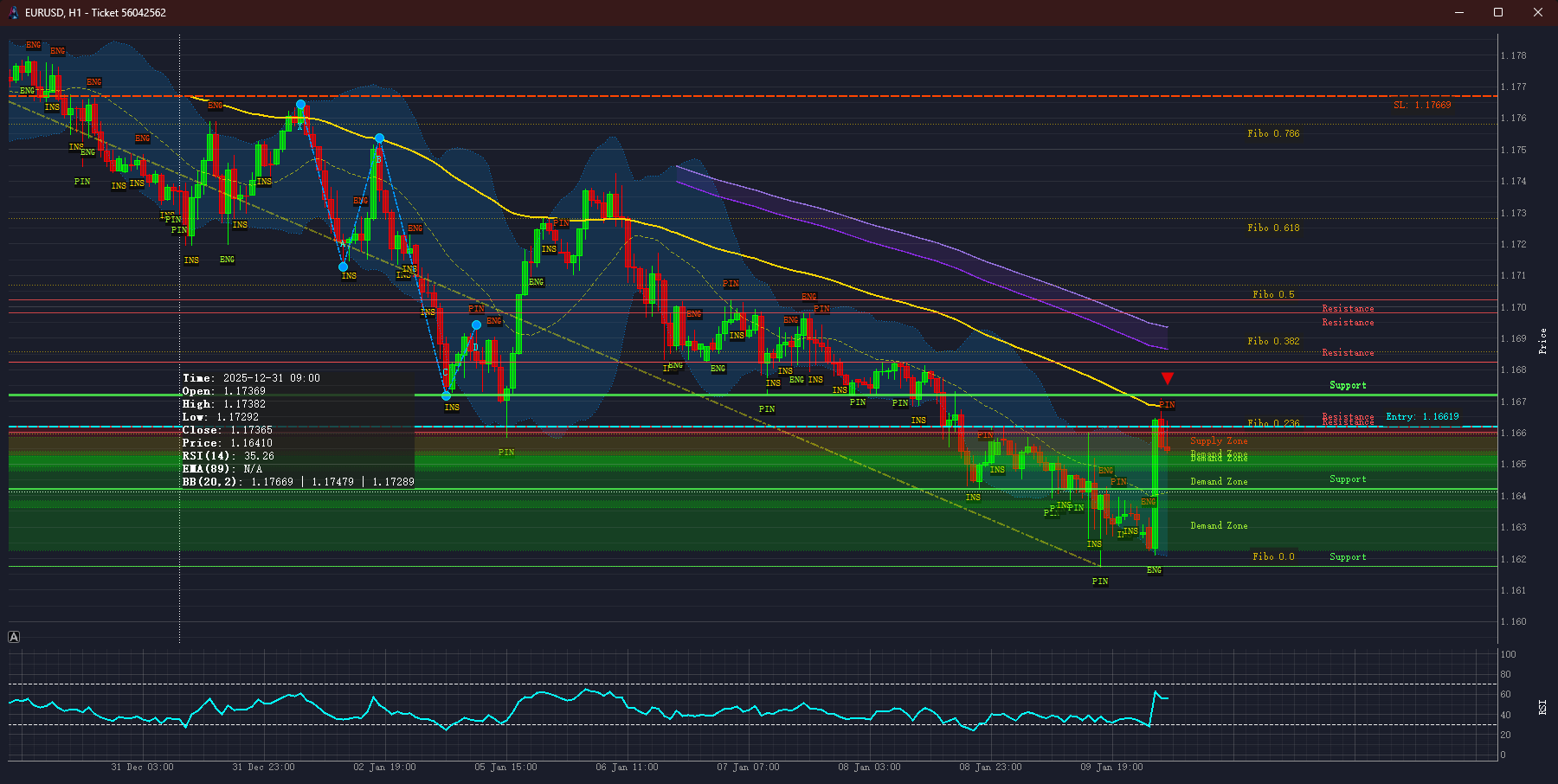Viewport: 1558px width, 784px height.
Task: Click the '07 Jan 07:00' time axis label
Action: [x=749, y=767]
